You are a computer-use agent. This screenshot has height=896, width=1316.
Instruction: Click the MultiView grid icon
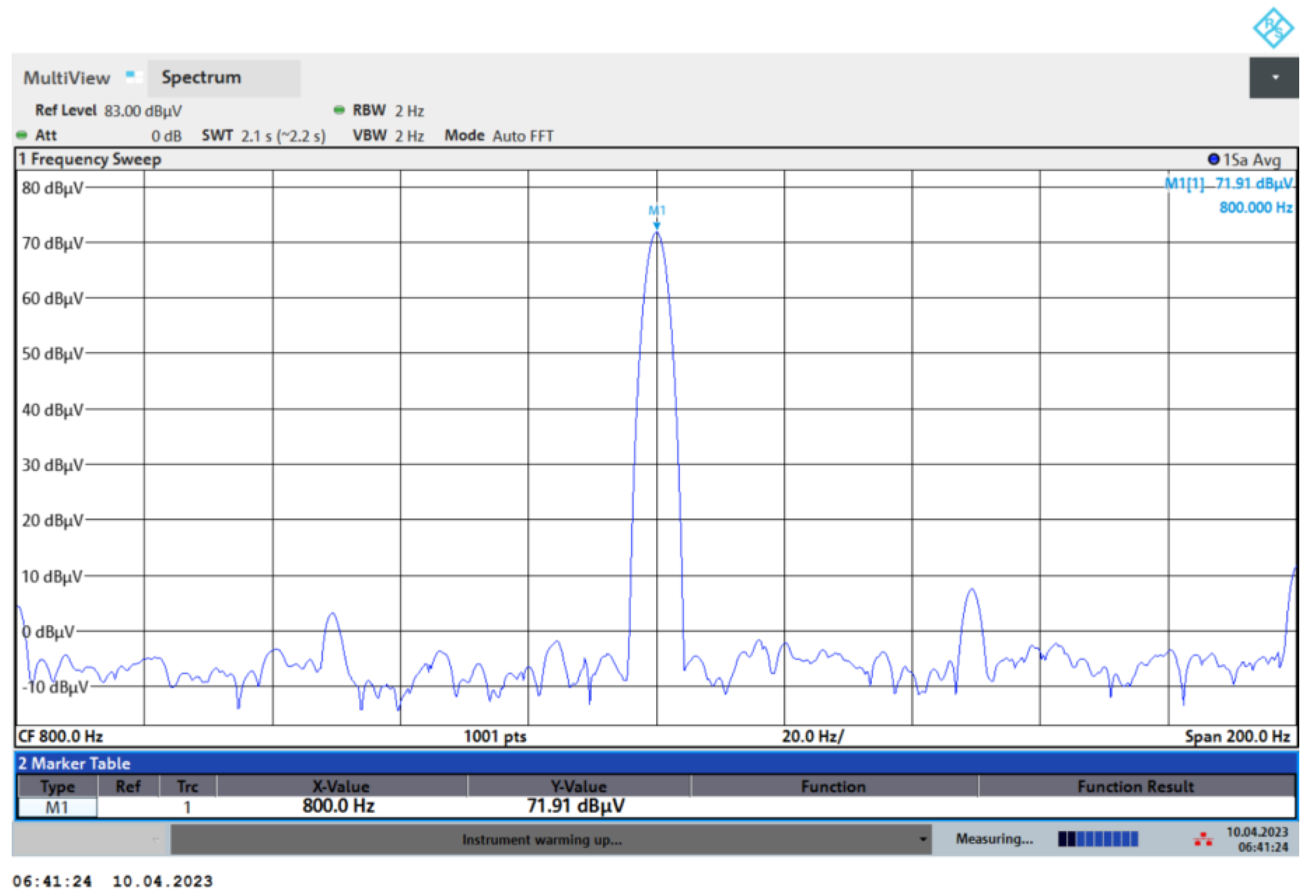(x=133, y=77)
